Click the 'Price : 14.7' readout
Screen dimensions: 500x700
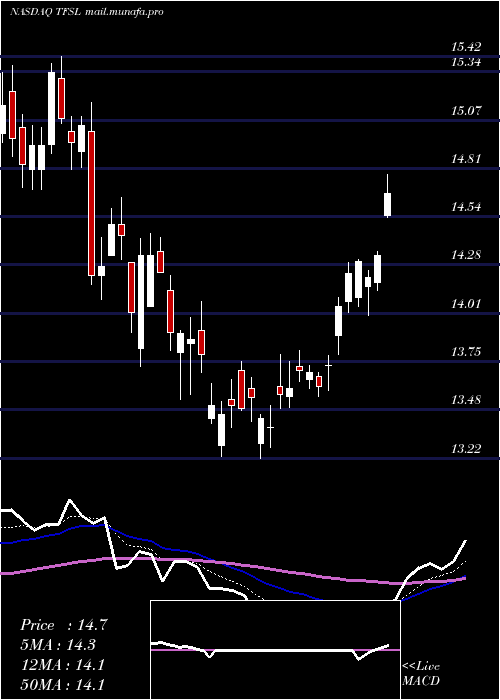63,625
